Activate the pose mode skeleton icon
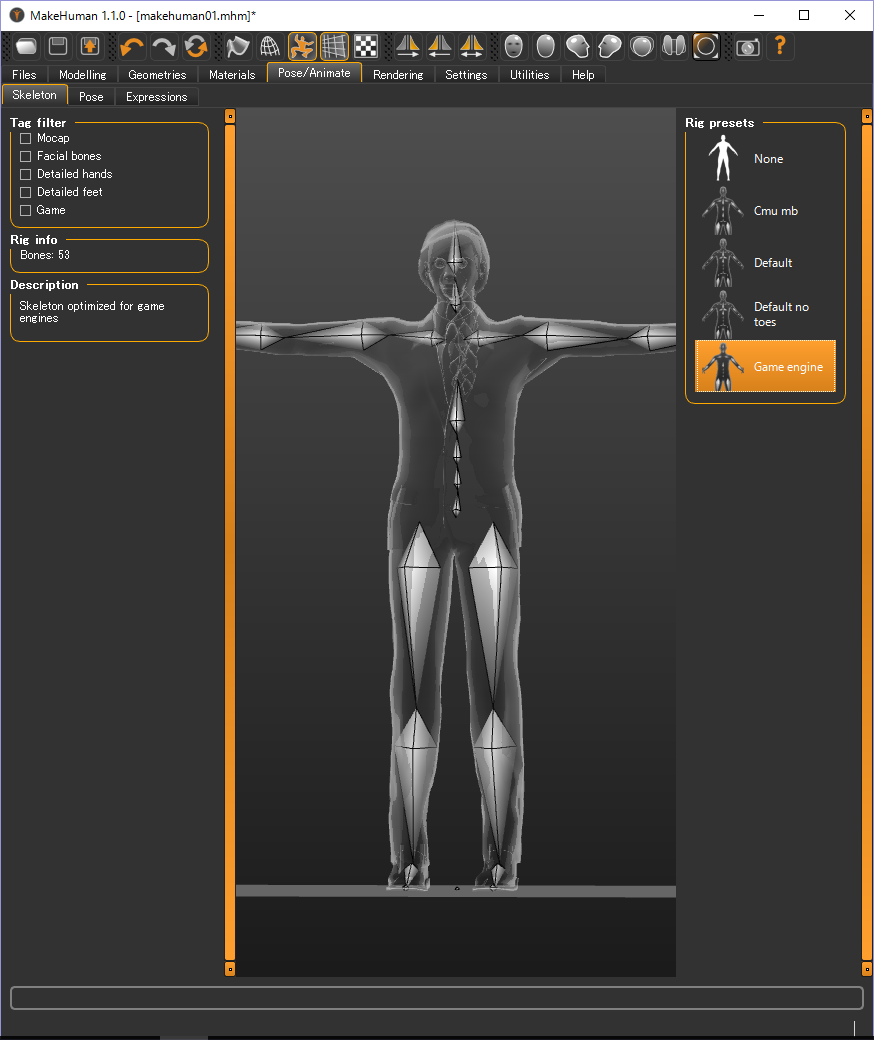Screen dimensions: 874x1040 coord(302,46)
